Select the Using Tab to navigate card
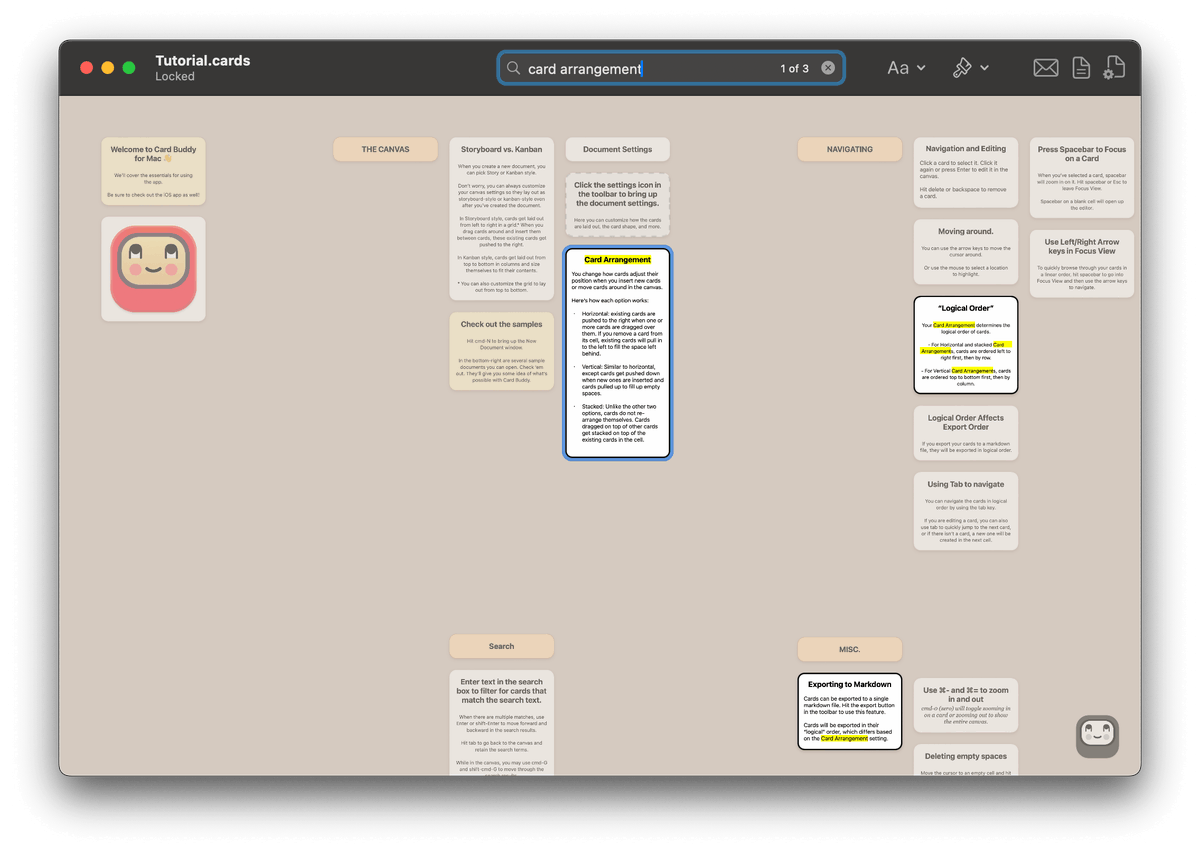Viewport: 1200px width, 854px height. 965,511
